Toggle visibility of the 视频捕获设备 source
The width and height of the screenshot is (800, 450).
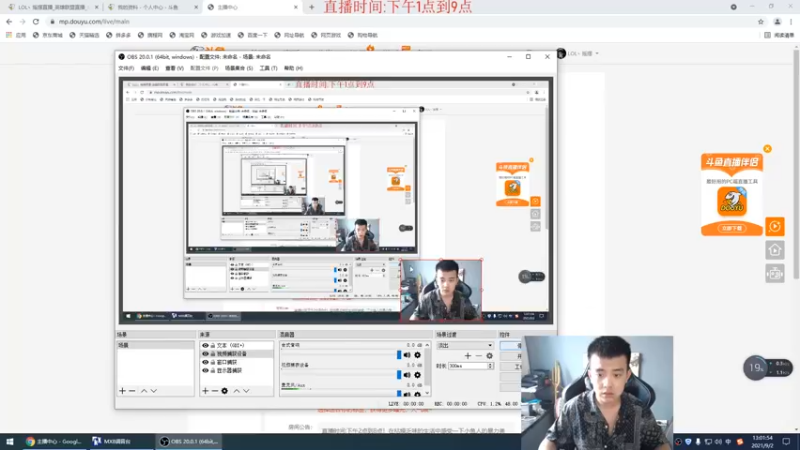click(205, 354)
